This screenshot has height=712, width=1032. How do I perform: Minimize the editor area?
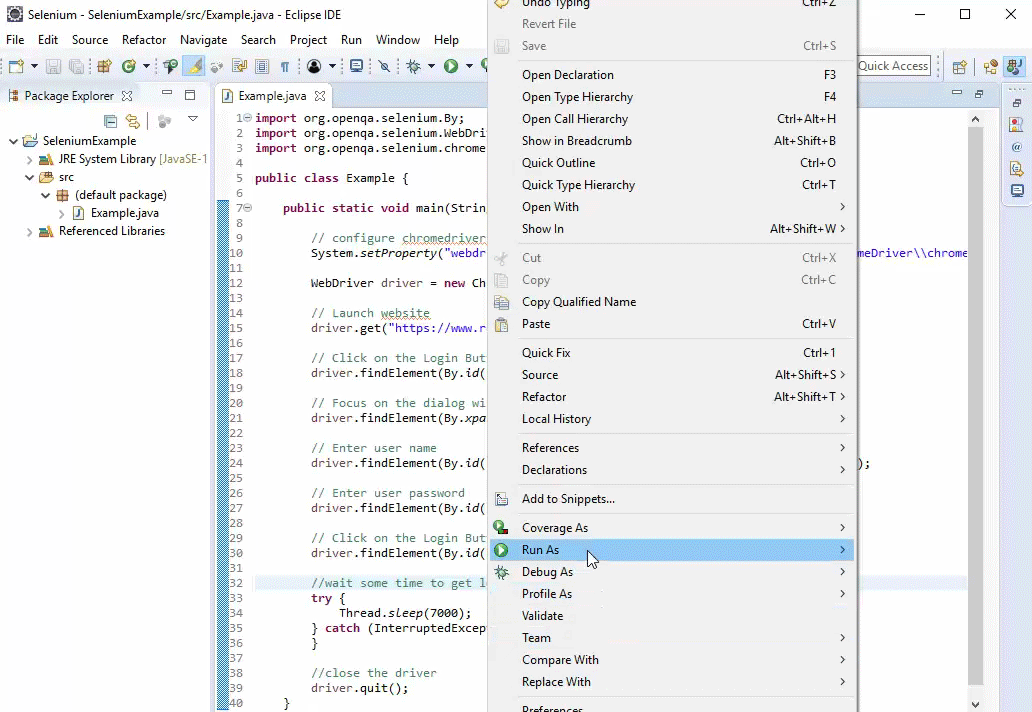[x=957, y=93]
